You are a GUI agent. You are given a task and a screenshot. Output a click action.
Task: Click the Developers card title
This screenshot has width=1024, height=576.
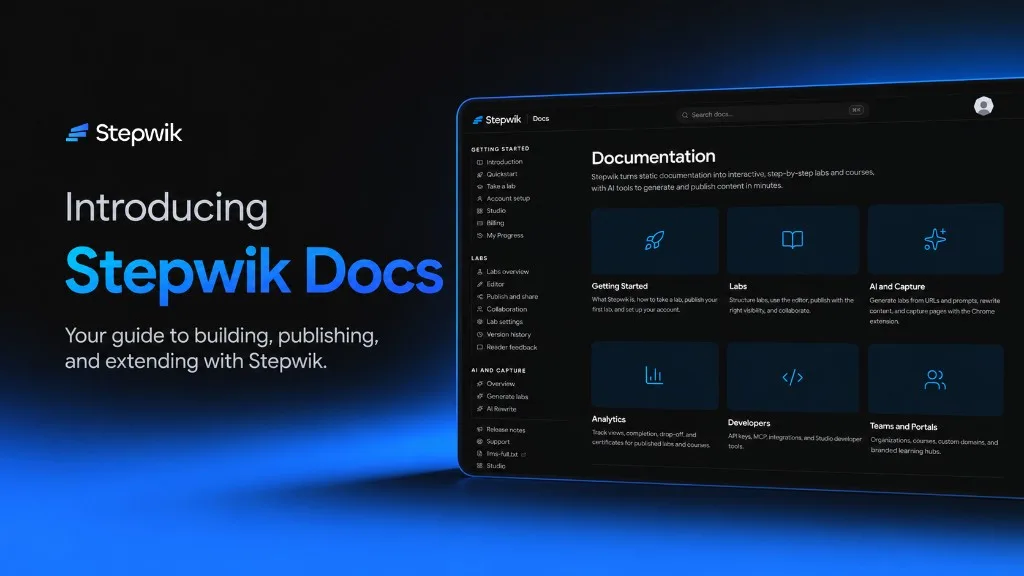pos(749,423)
